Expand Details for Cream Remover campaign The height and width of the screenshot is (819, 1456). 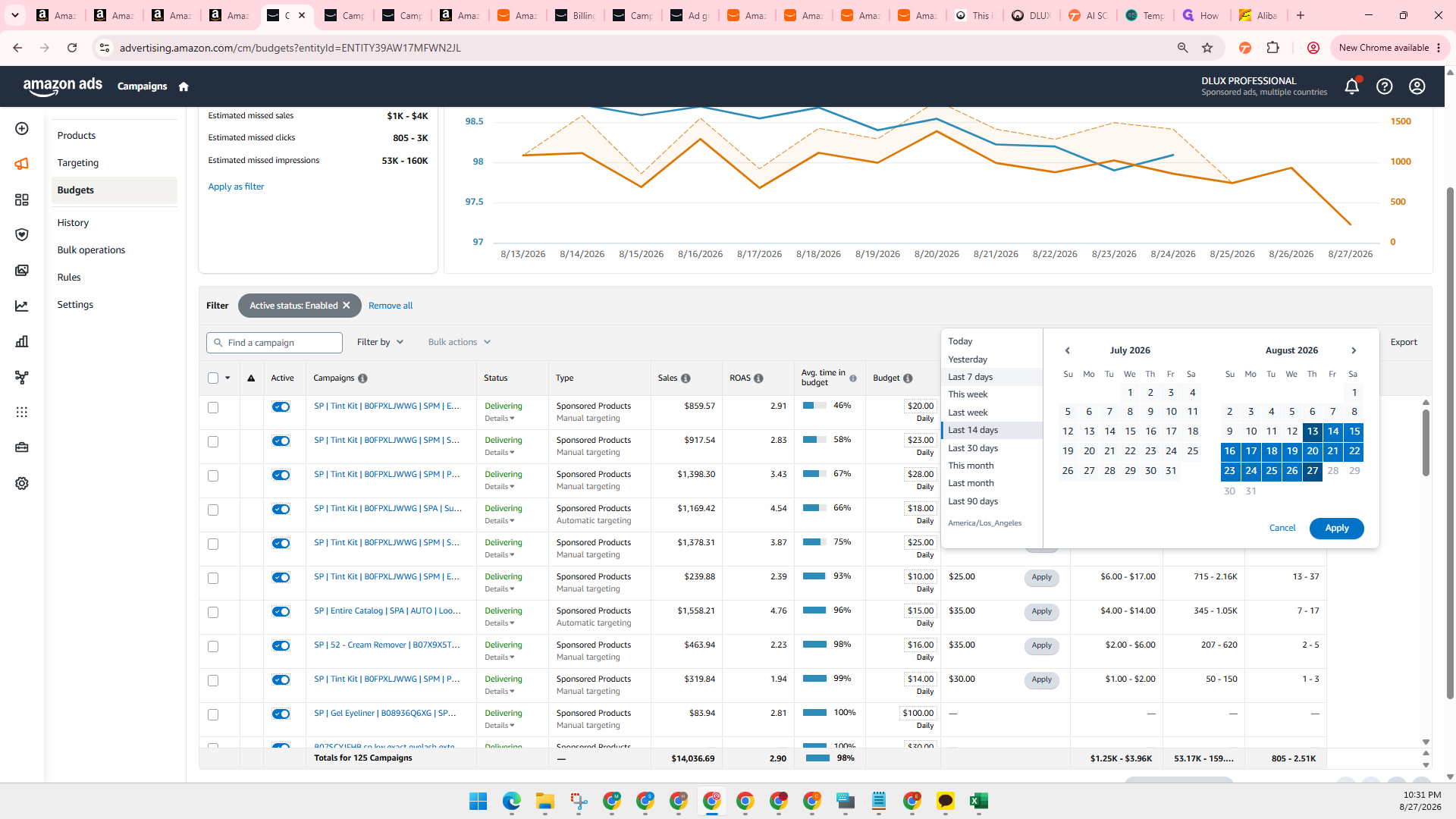[x=500, y=657]
